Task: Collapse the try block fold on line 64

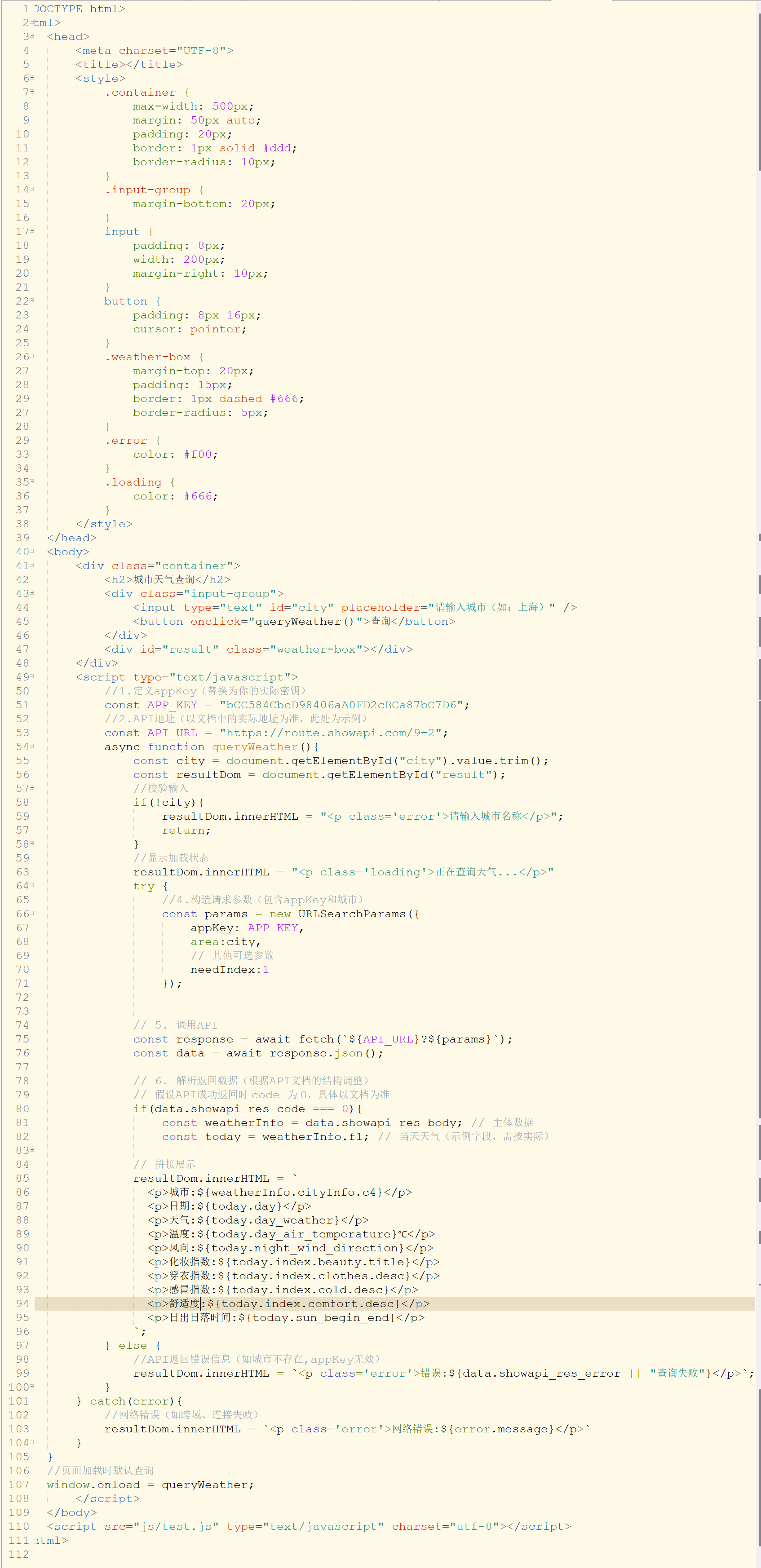Action: point(31,886)
